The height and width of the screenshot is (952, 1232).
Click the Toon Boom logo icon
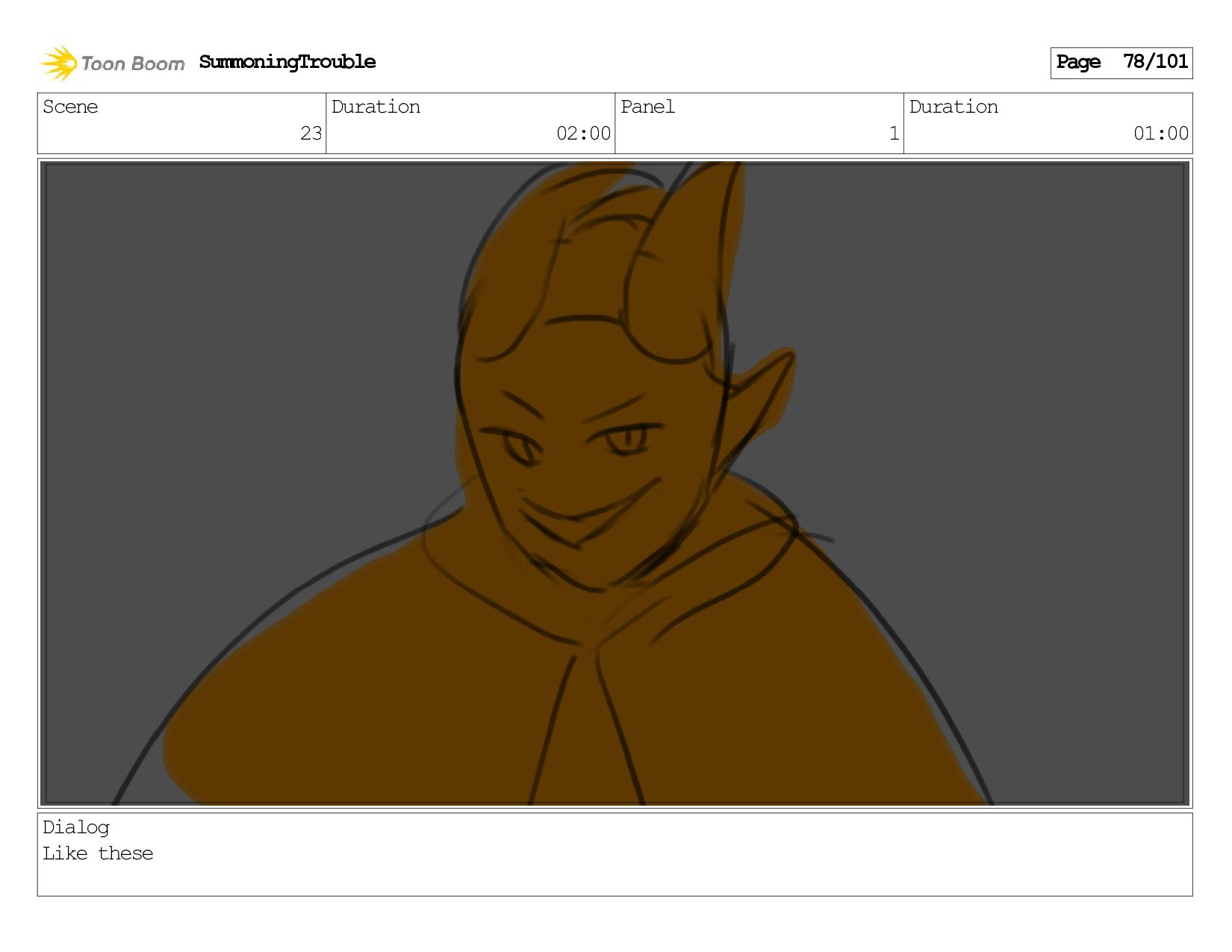pos(59,63)
